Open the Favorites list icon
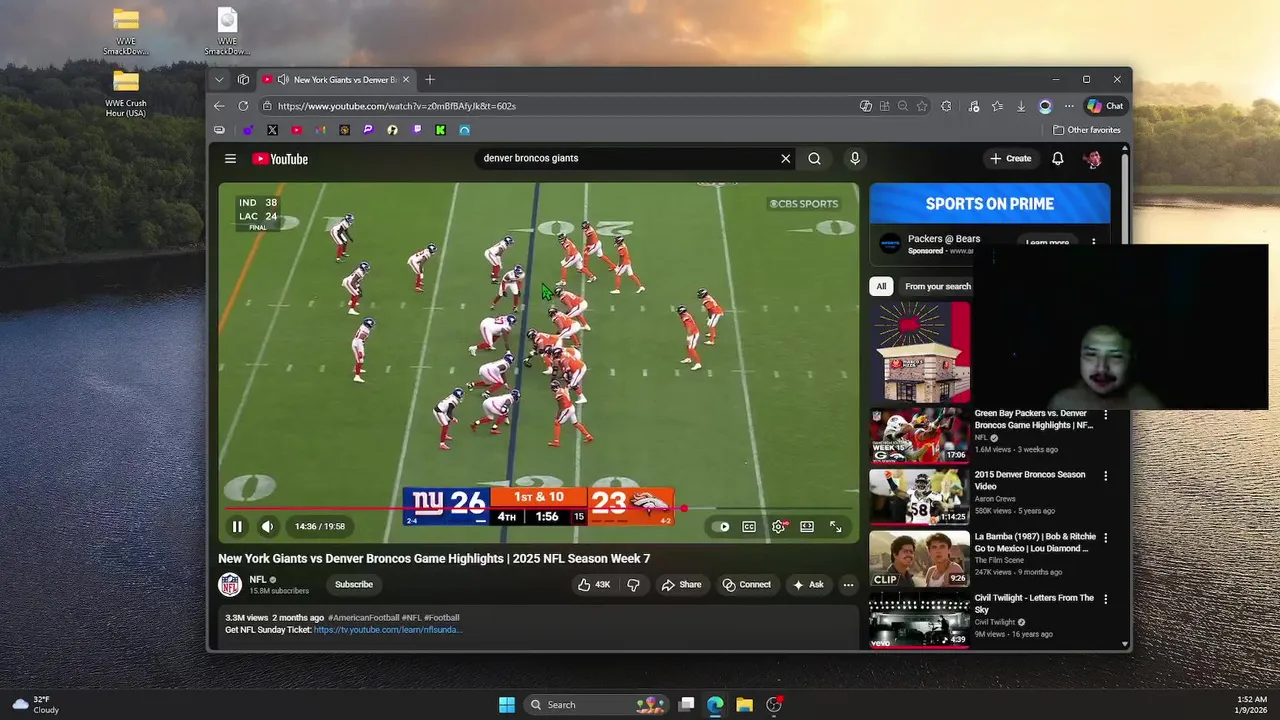This screenshot has height=720, width=1280. tap(997, 105)
